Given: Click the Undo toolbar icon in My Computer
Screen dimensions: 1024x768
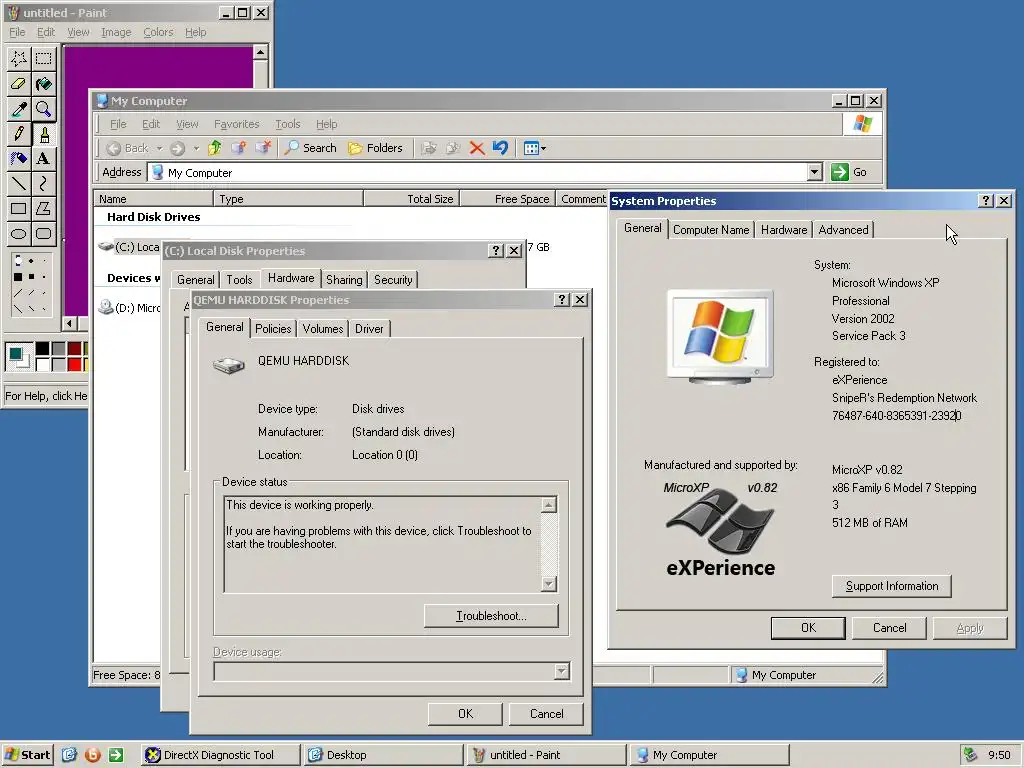Looking at the screenshot, I should 500,148.
